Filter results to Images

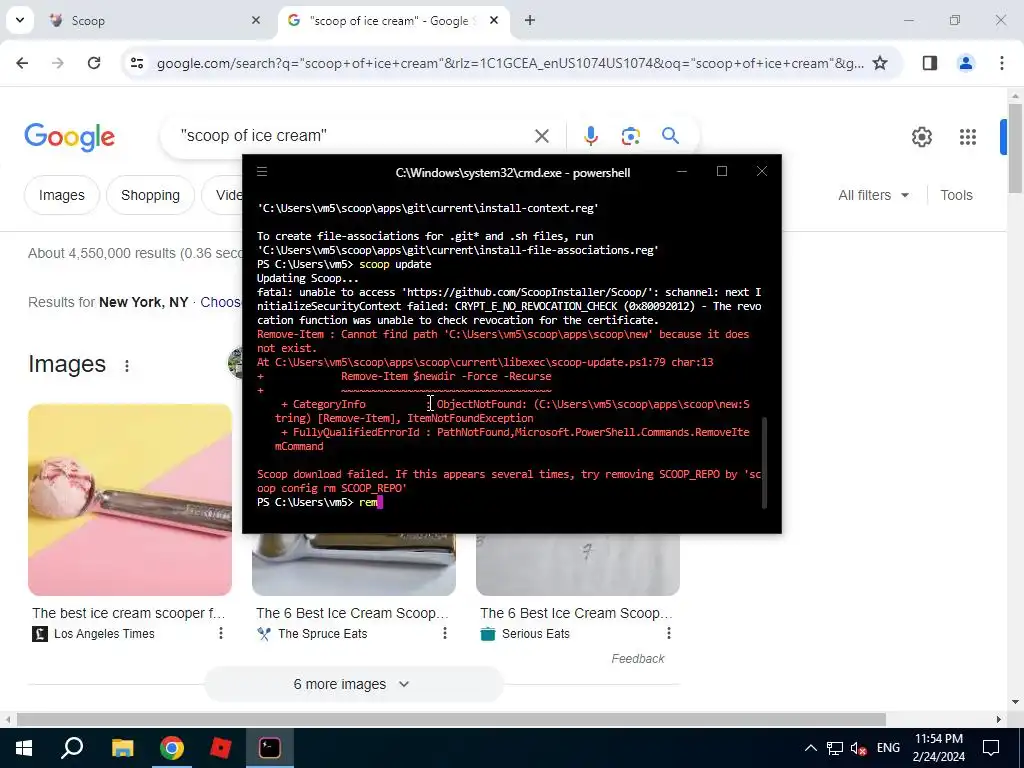coord(62,195)
